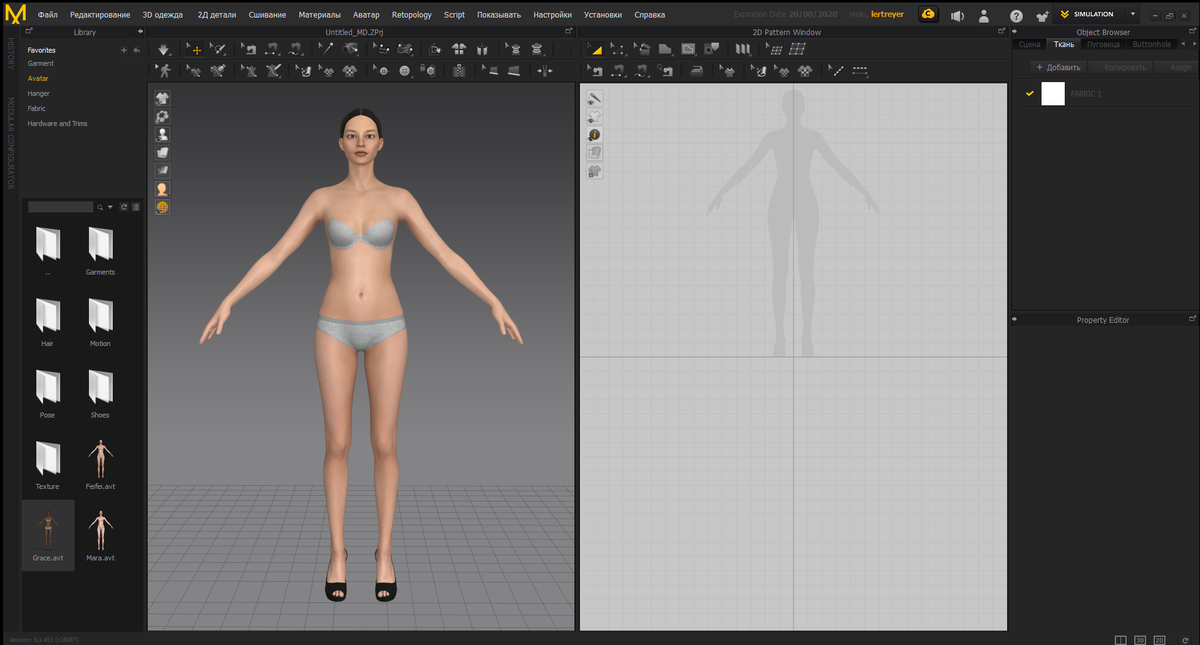Screen dimensions: 1200x645
Task: Select the internal polygon tool in 2D toolbar
Action: tap(688, 49)
